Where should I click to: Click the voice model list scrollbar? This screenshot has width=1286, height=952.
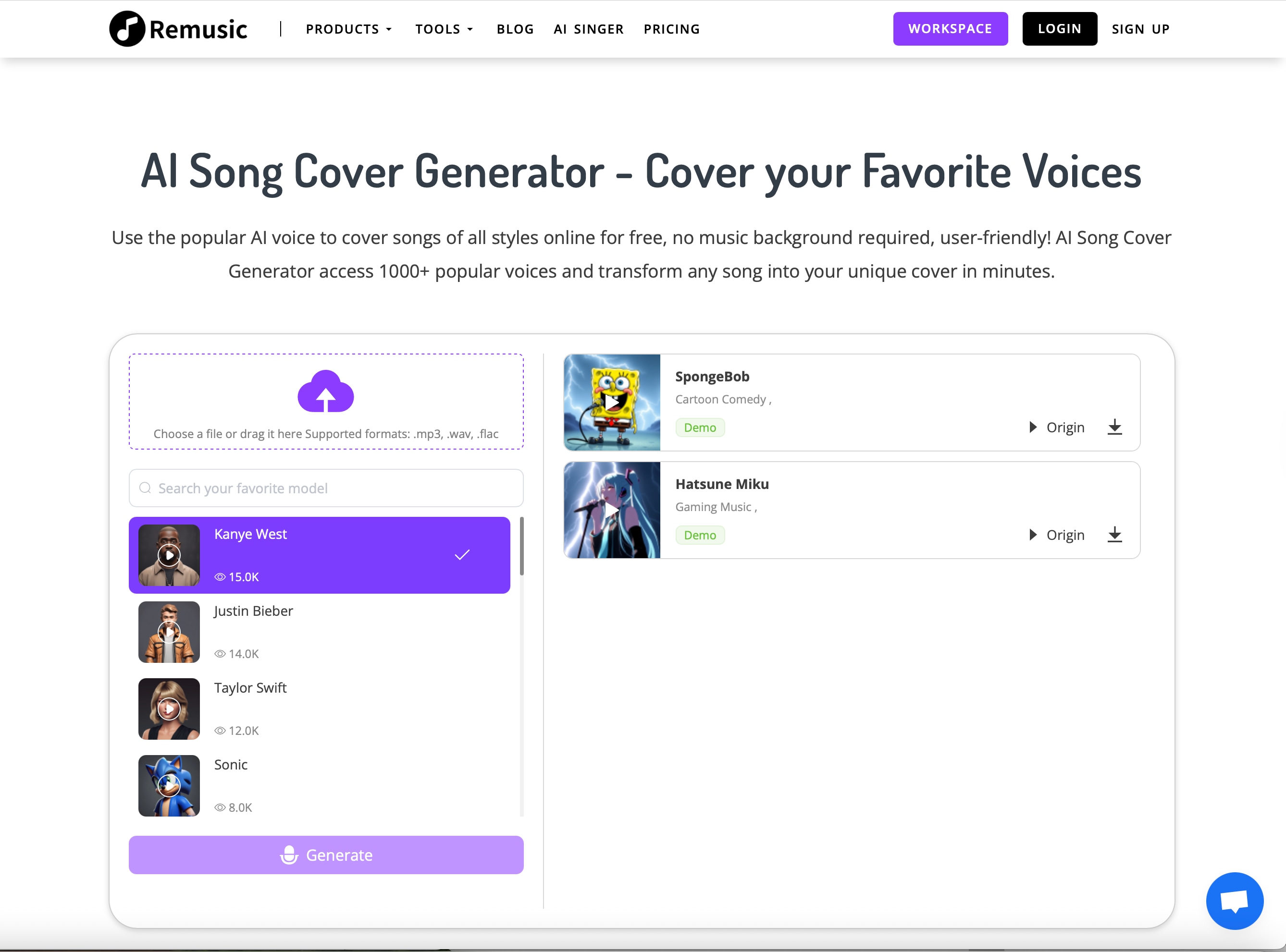pos(522,546)
